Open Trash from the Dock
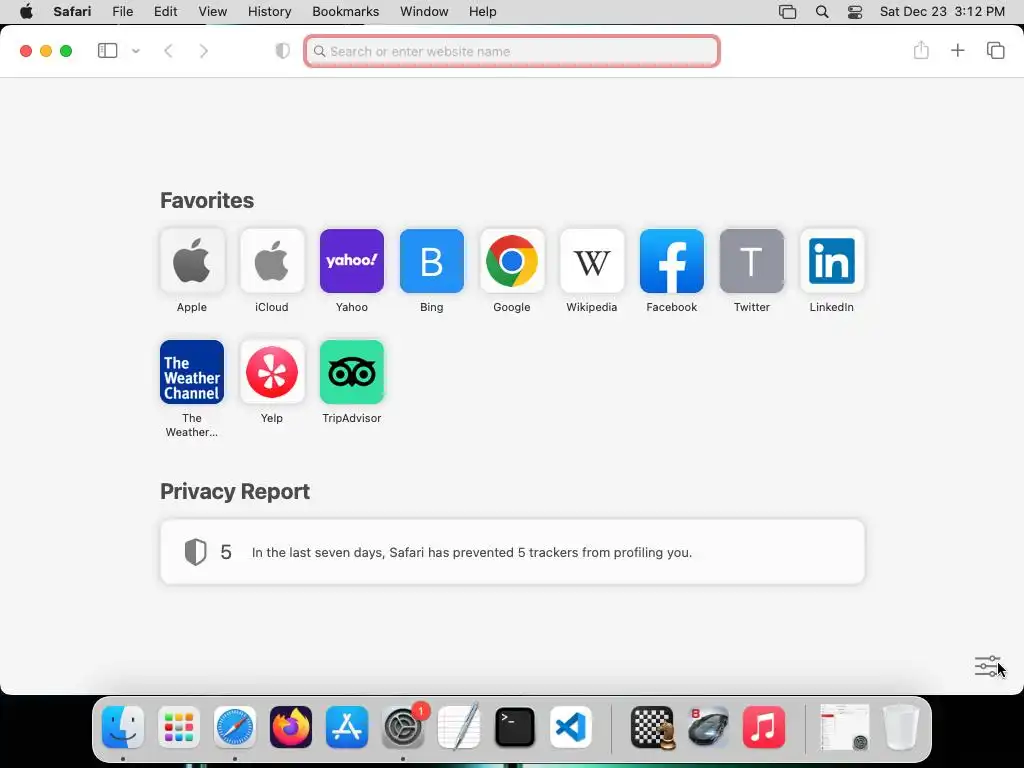The width and height of the screenshot is (1024, 768). 901,727
